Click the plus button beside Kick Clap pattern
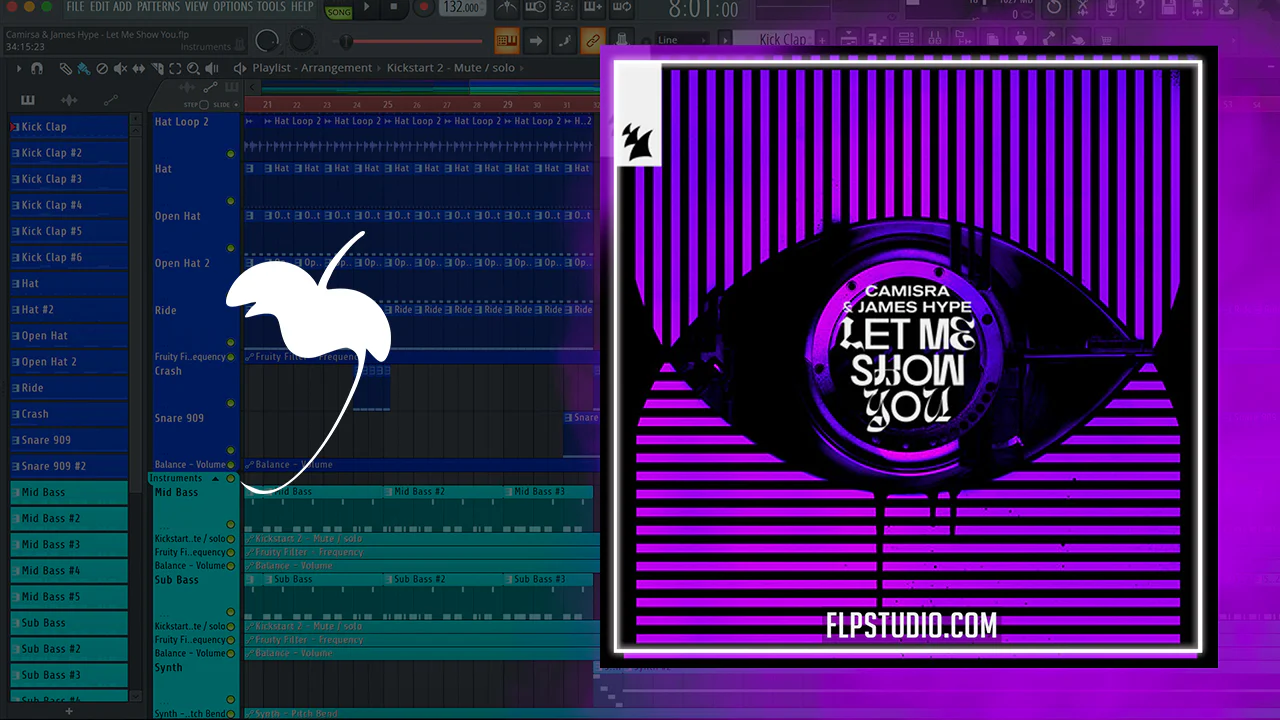The width and height of the screenshot is (1280, 720). point(821,41)
